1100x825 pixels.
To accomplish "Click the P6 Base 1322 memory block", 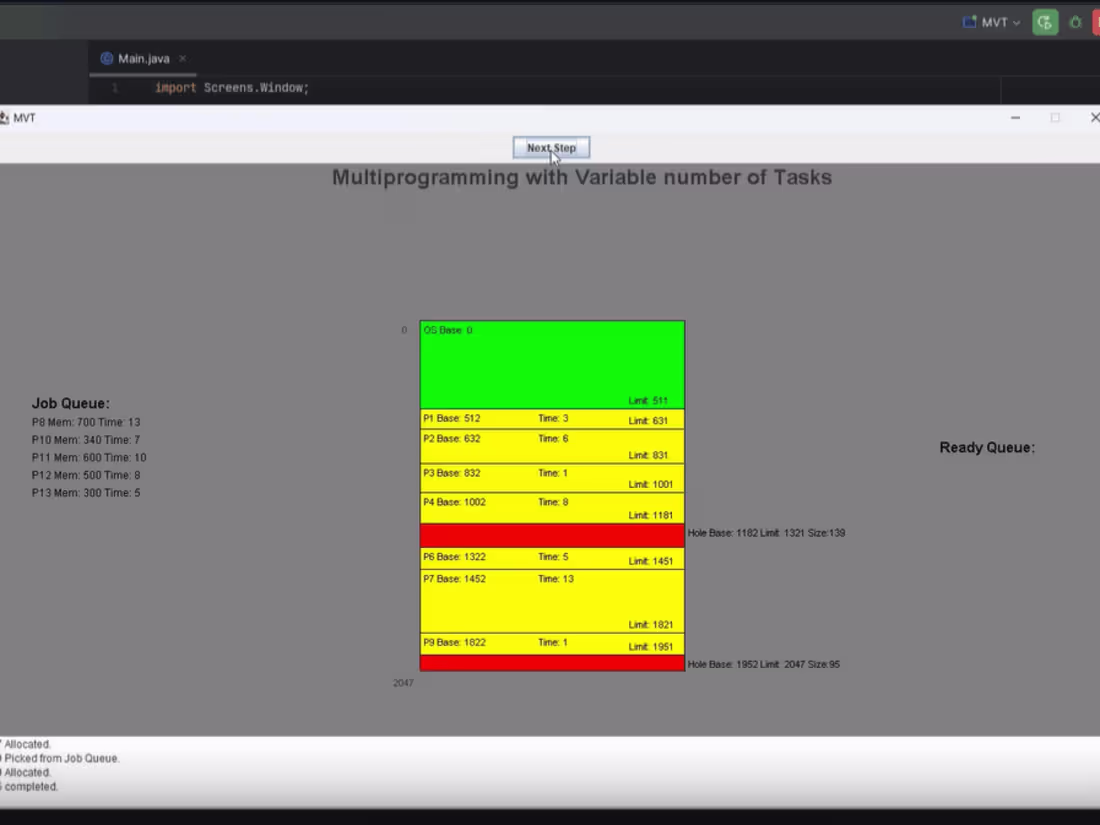I will (551, 557).
